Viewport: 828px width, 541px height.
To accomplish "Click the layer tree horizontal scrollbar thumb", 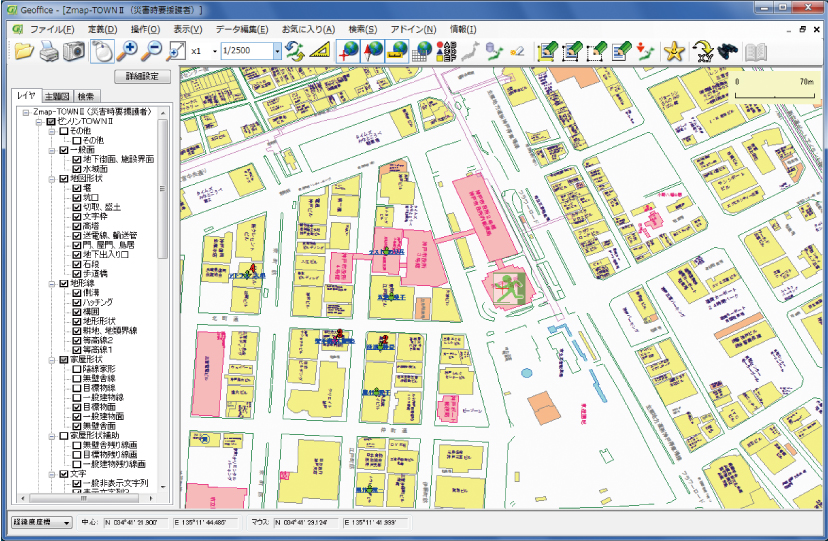I will (84, 498).
